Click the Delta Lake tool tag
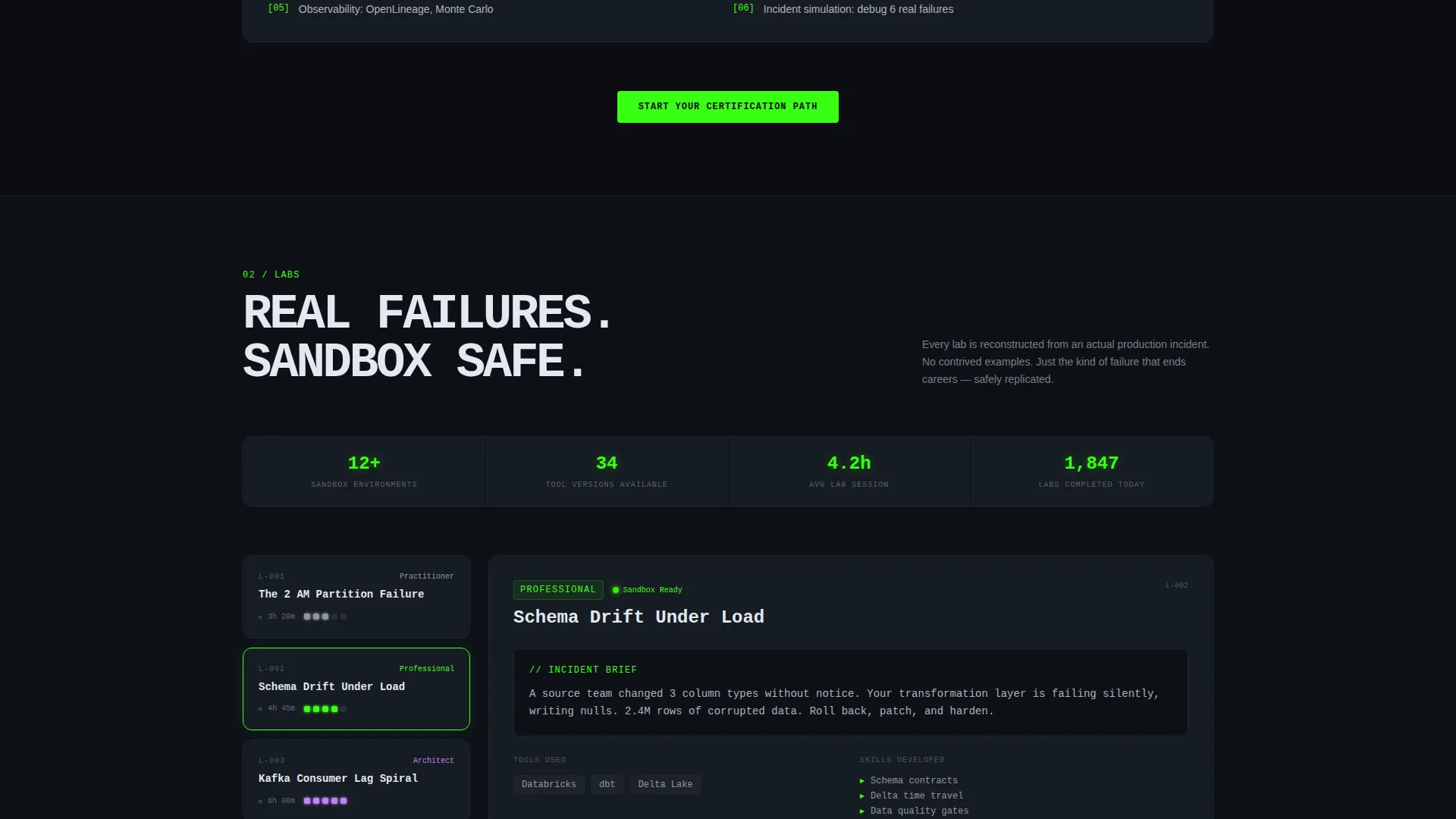 tap(665, 784)
